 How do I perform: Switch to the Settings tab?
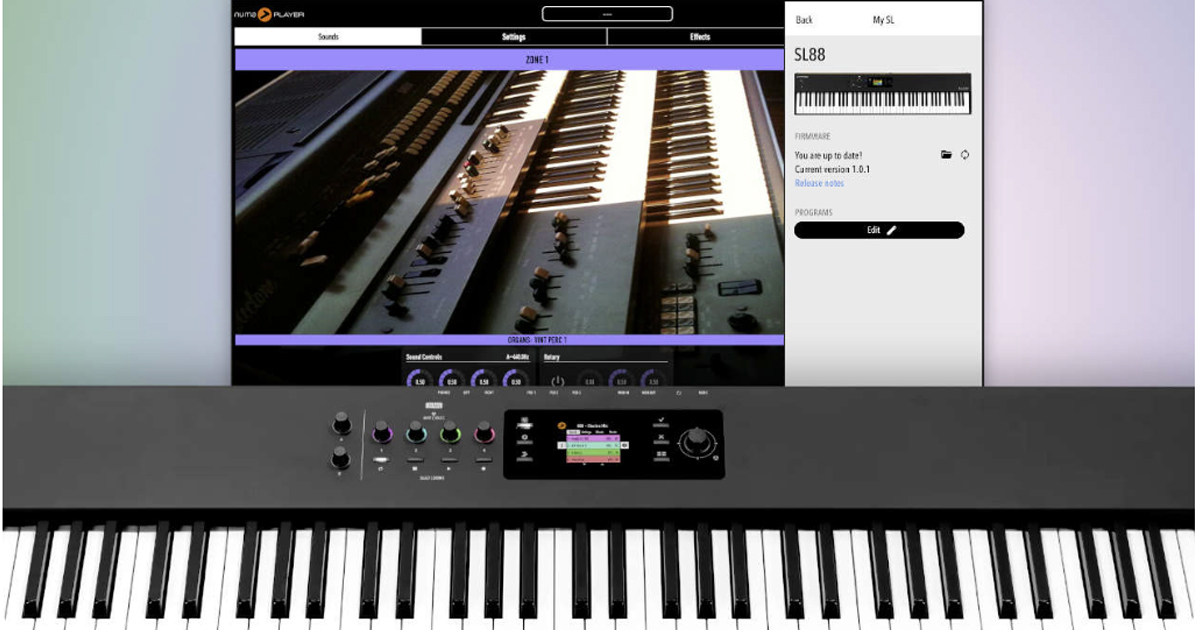[514, 37]
